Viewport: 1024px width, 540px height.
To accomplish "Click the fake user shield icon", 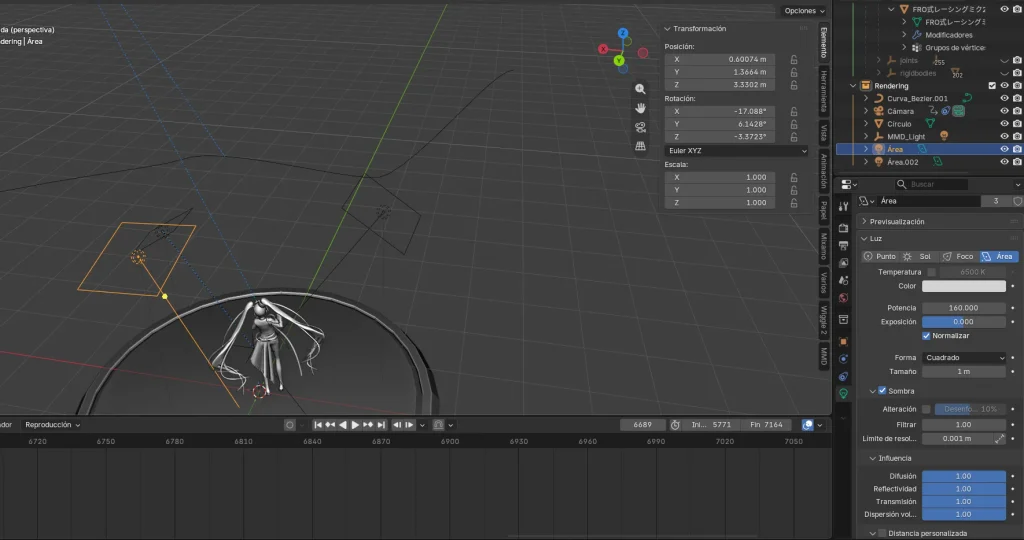I will point(1017,201).
